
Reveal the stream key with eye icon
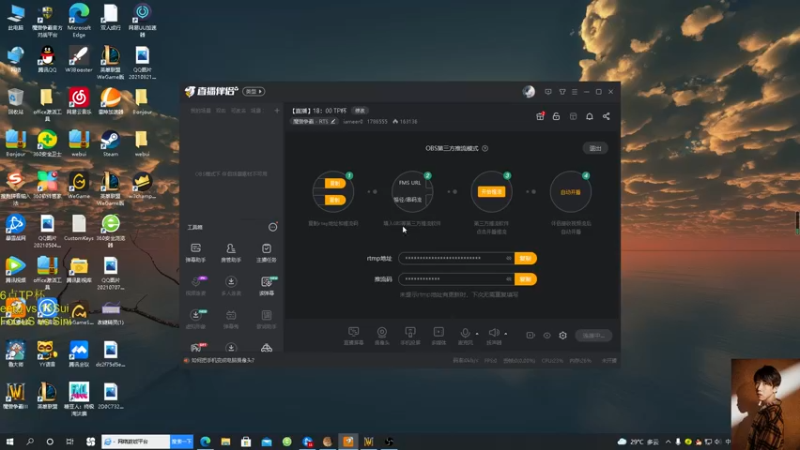[x=509, y=279]
